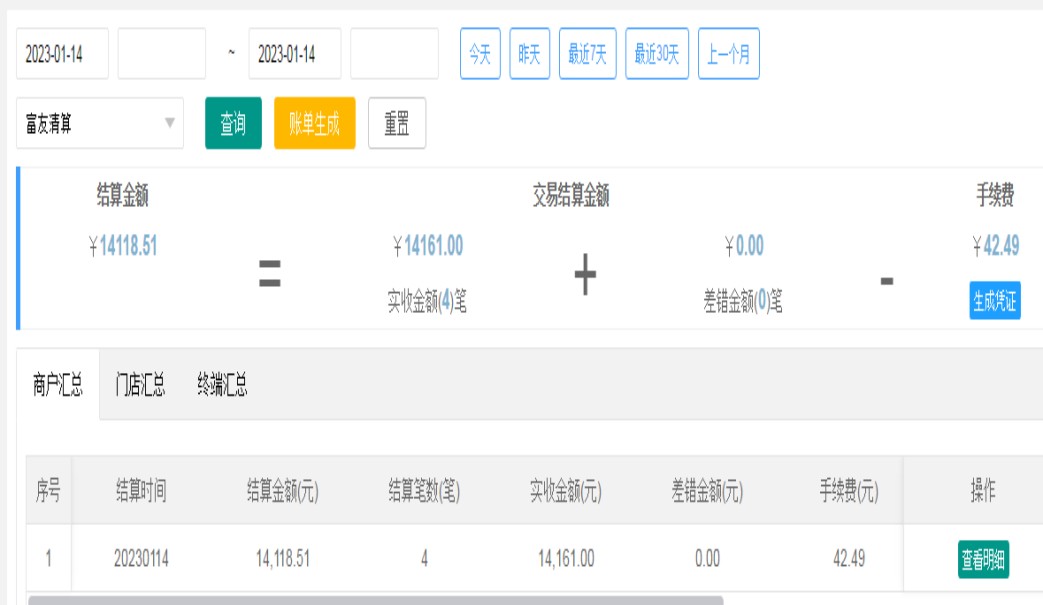Click the horizontal scrollbar at the bottom
Viewport: 1043px width, 605px height.
(x=375, y=600)
